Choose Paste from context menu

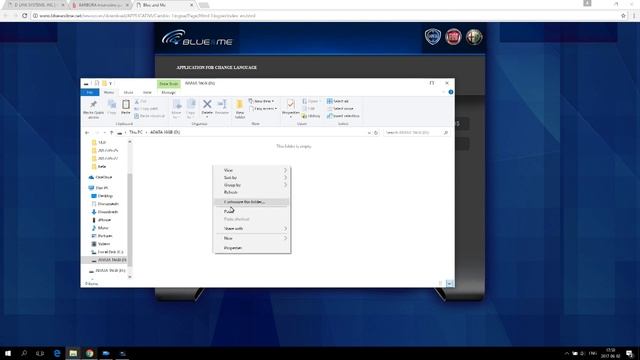tap(252, 211)
